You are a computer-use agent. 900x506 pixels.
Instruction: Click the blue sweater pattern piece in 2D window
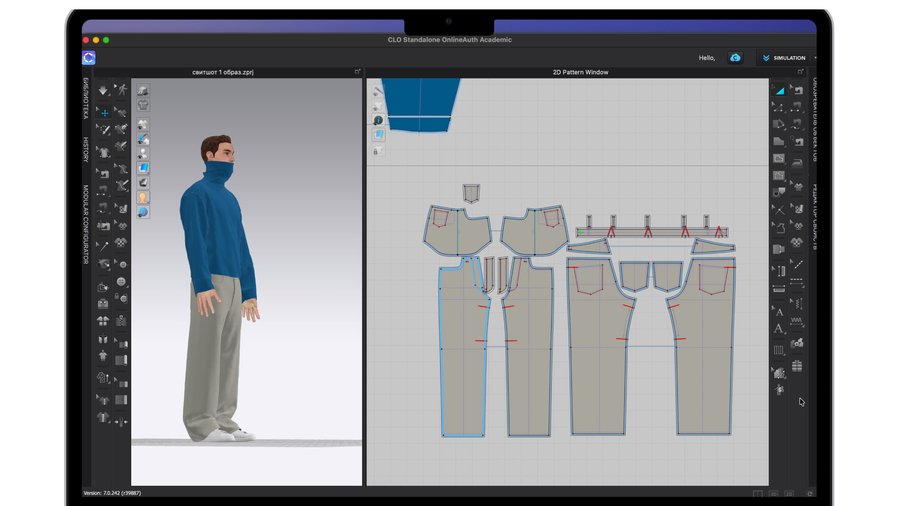(x=420, y=103)
